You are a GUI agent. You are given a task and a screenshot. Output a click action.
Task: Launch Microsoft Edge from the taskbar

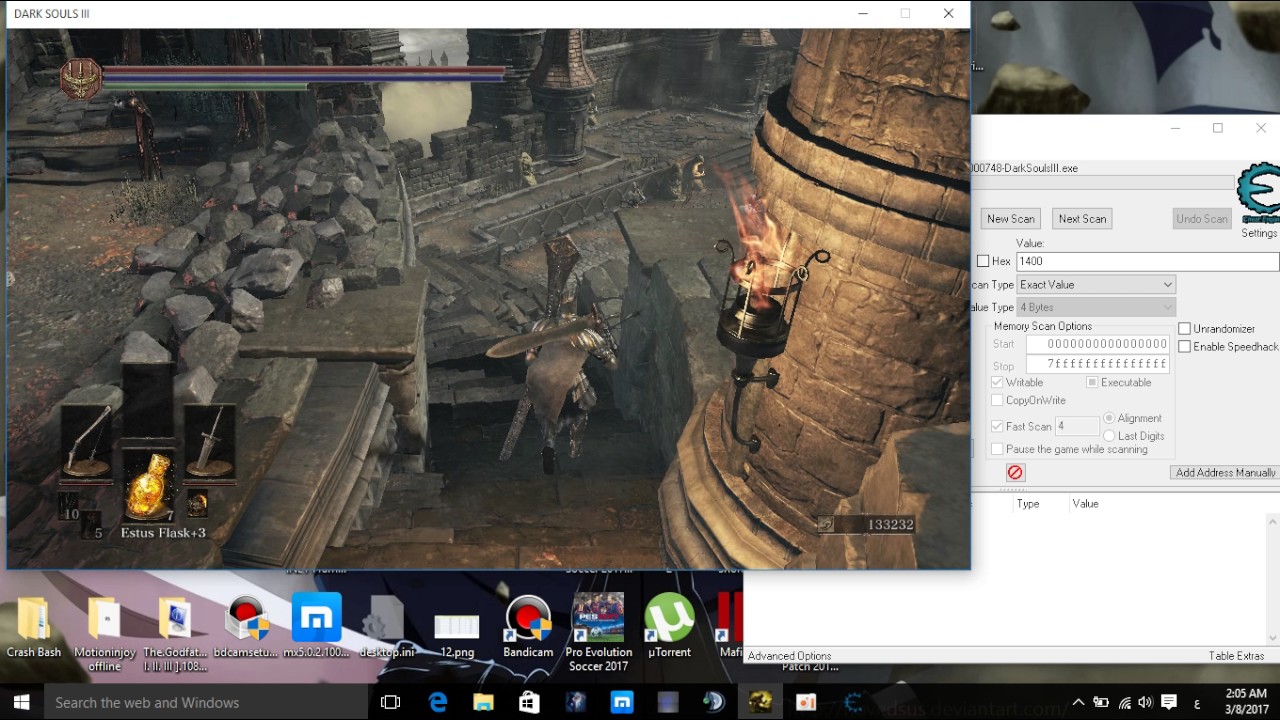(x=438, y=702)
